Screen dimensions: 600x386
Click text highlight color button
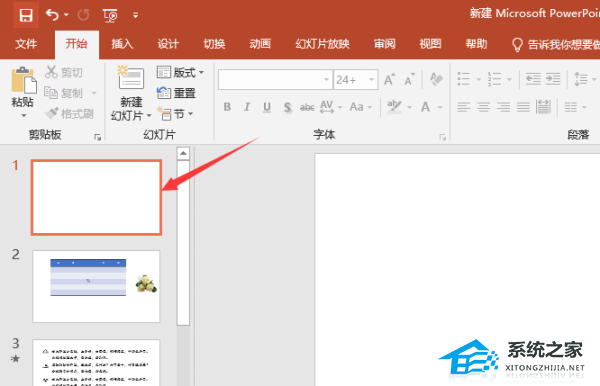pyautogui.click(x=395, y=107)
